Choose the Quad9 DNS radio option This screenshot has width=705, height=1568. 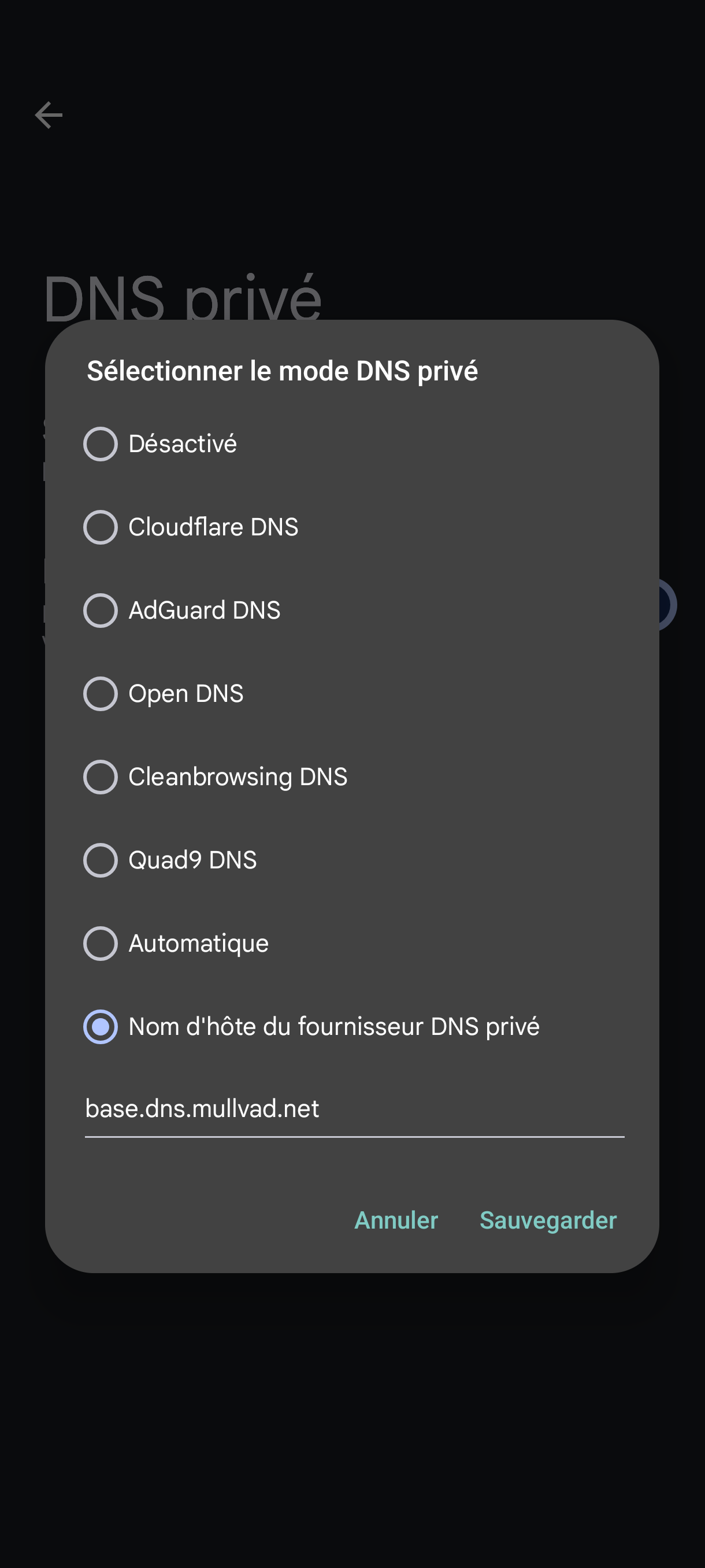pyautogui.click(x=101, y=860)
